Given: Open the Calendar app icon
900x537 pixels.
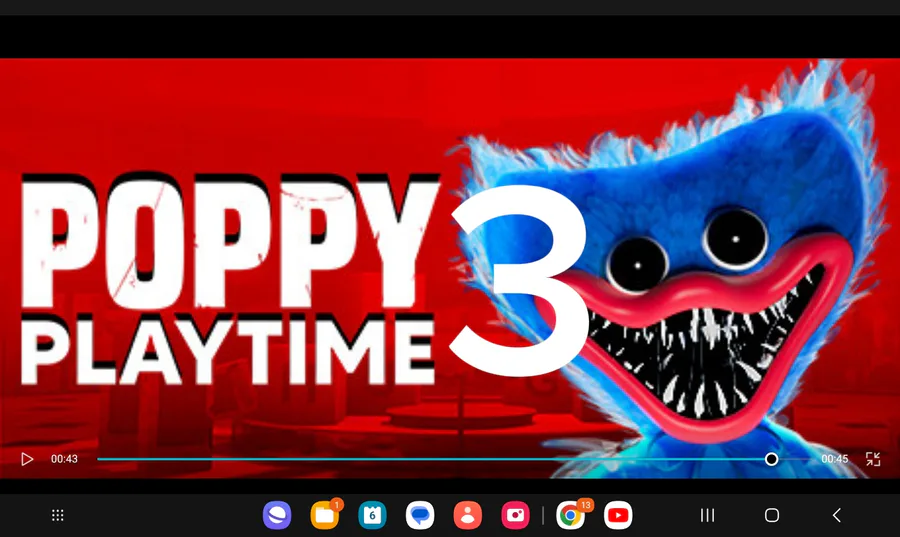Looking at the screenshot, I should pyautogui.click(x=373, y=515).
